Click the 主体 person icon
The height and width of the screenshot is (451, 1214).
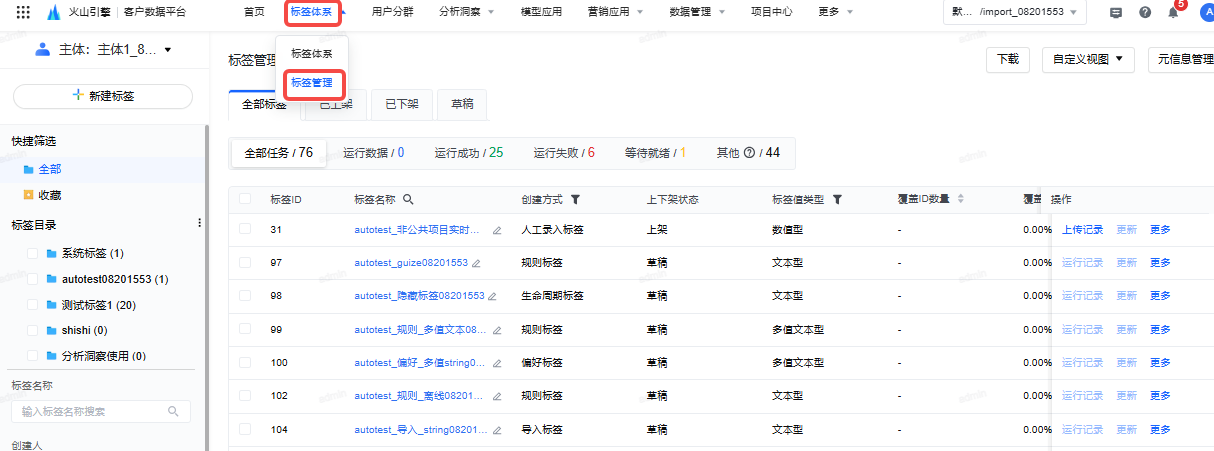point(42,49)
